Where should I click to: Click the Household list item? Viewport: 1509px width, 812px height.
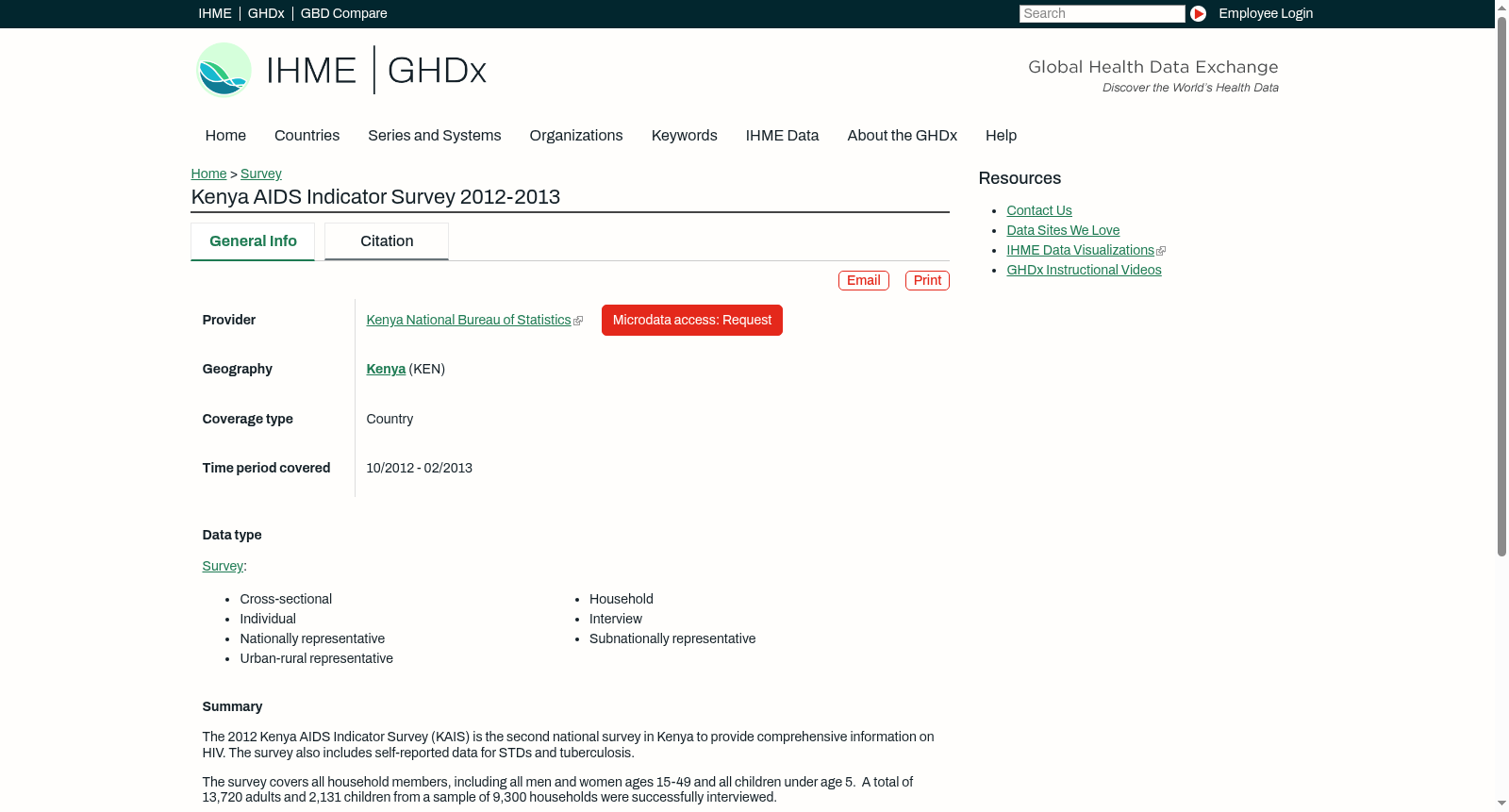(622, 600)
